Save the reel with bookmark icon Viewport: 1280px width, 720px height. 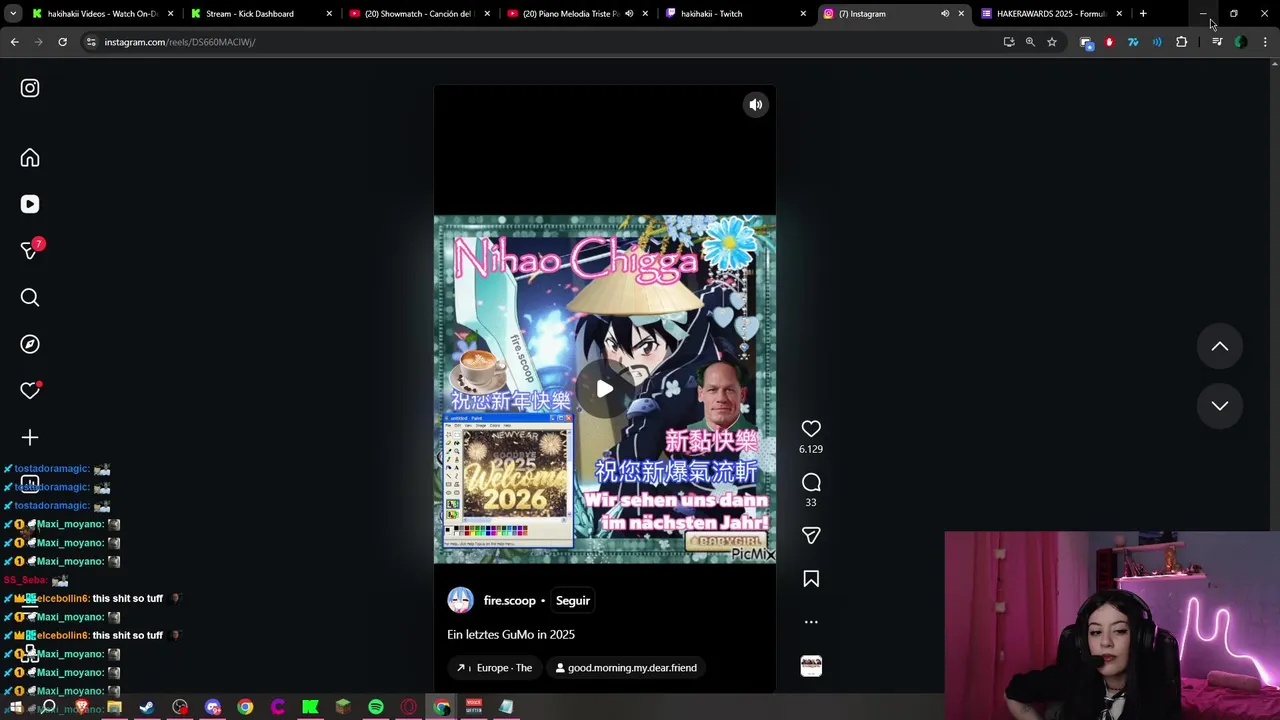coord(811,579)
